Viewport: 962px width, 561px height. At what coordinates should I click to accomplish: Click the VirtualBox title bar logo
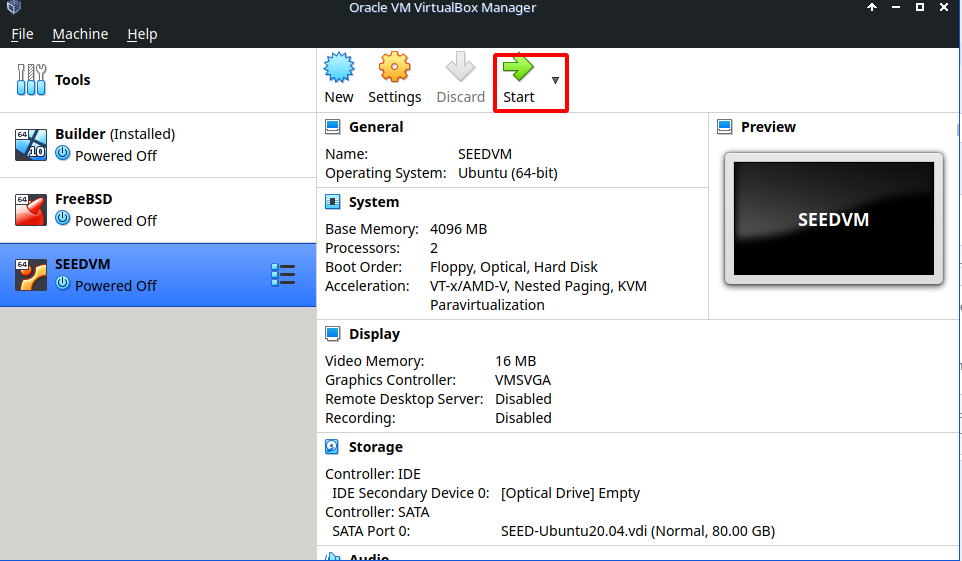pyautogui.click(x=13, y=8)
